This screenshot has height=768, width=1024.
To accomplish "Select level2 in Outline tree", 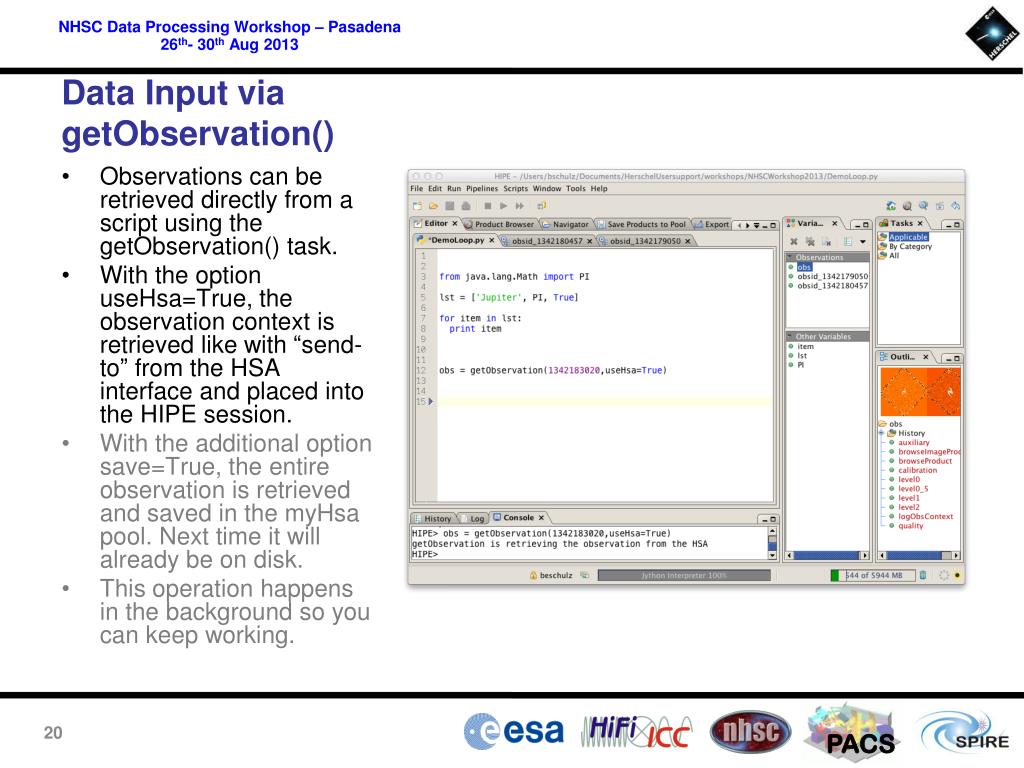I will click(908, 507).
